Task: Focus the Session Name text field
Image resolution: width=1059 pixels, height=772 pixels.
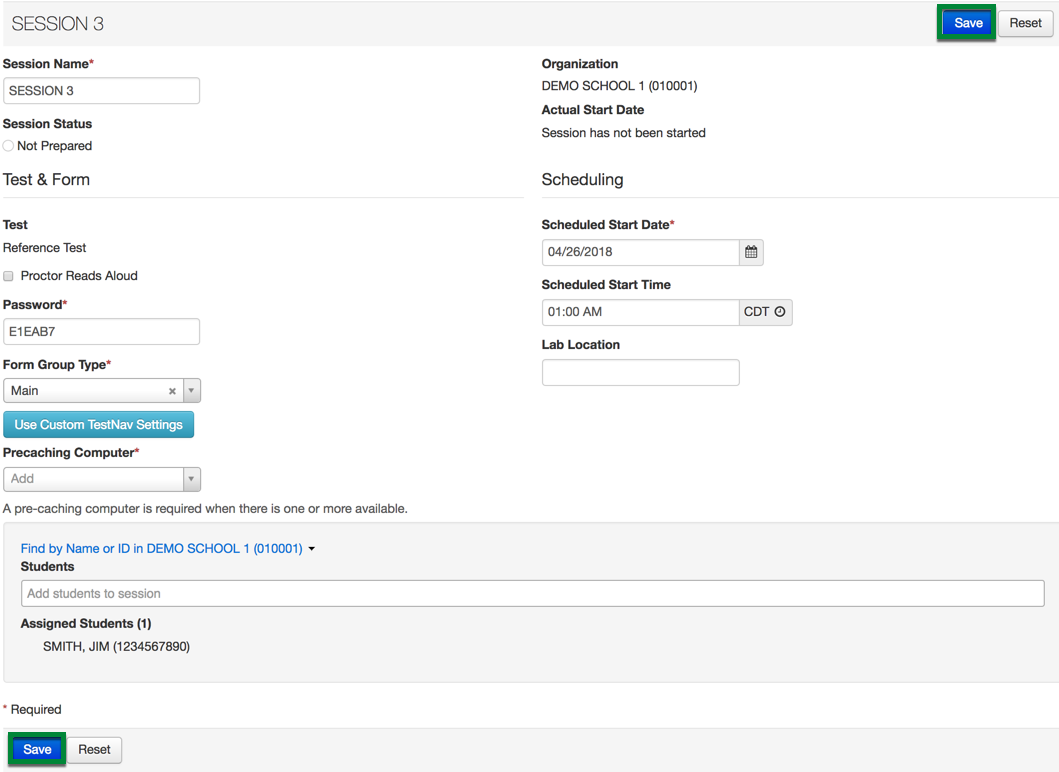Action: [x=101, y=91]
